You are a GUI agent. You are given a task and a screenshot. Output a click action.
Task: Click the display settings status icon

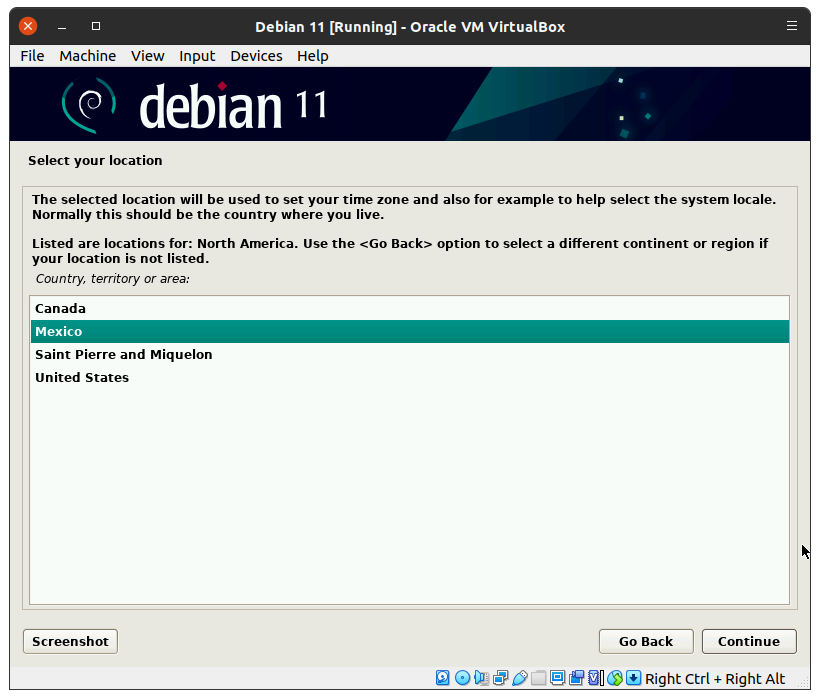pos(557,678)
